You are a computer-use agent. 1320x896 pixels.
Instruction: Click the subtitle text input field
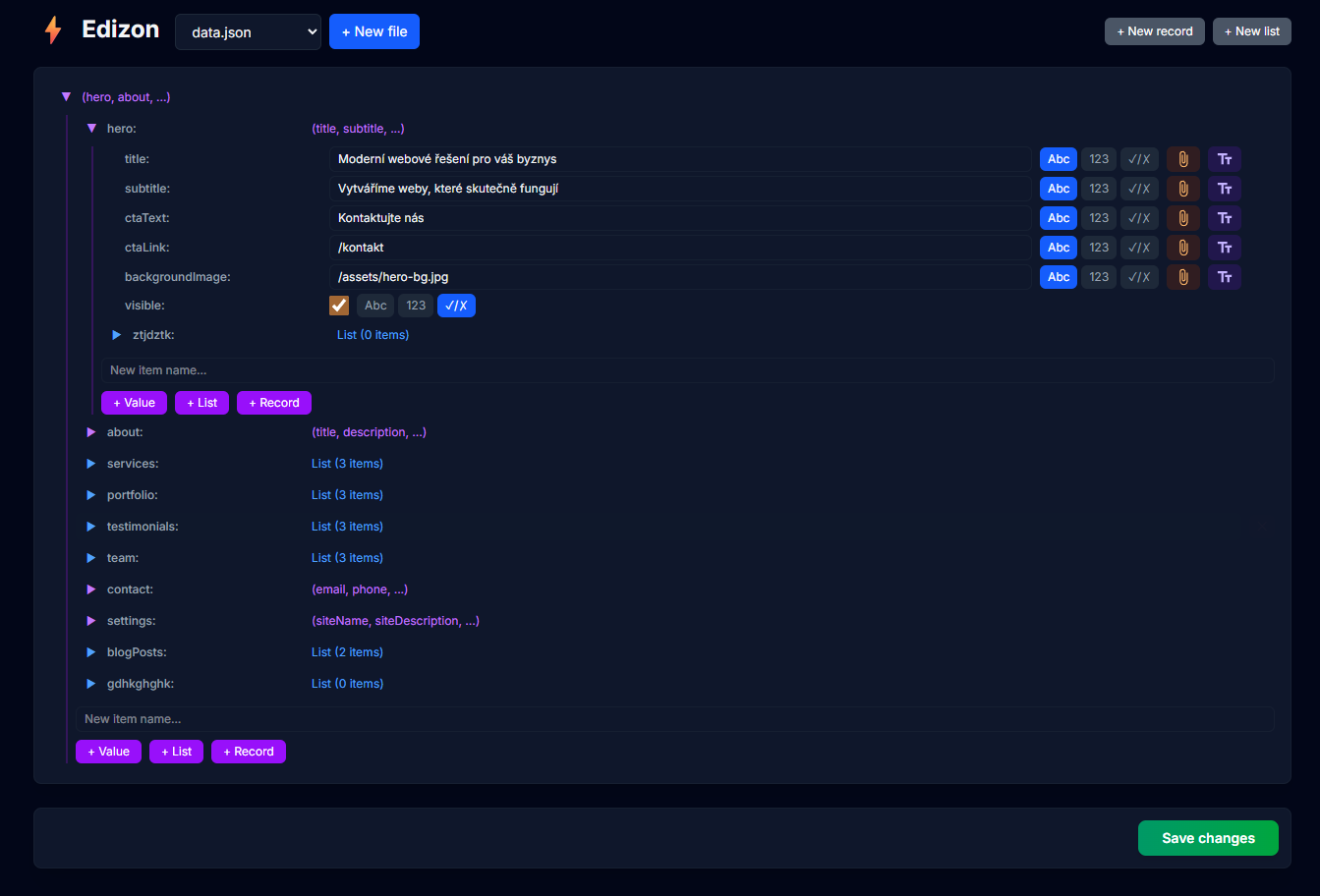(679, 189)
